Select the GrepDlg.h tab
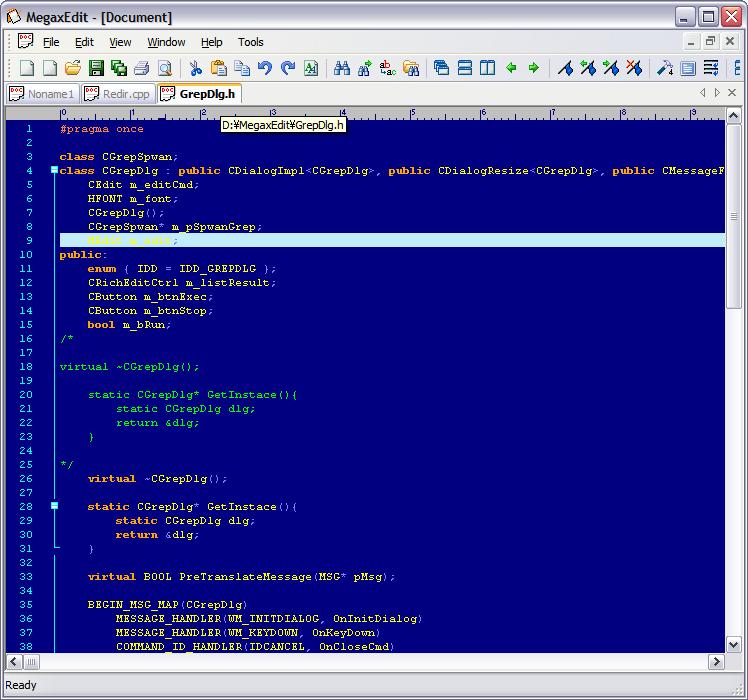The width and height of the screenshot is (748, 700). point(199,94)
